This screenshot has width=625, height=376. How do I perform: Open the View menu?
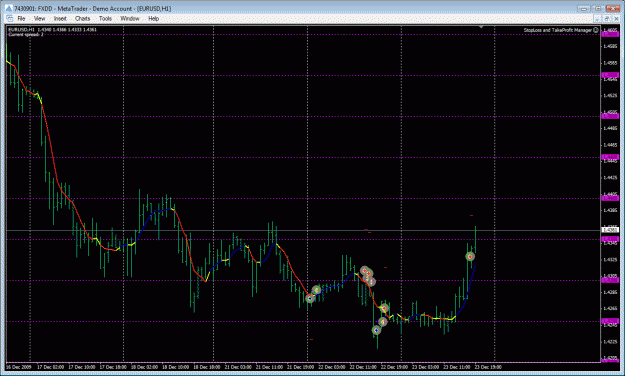tap(39, 19)
